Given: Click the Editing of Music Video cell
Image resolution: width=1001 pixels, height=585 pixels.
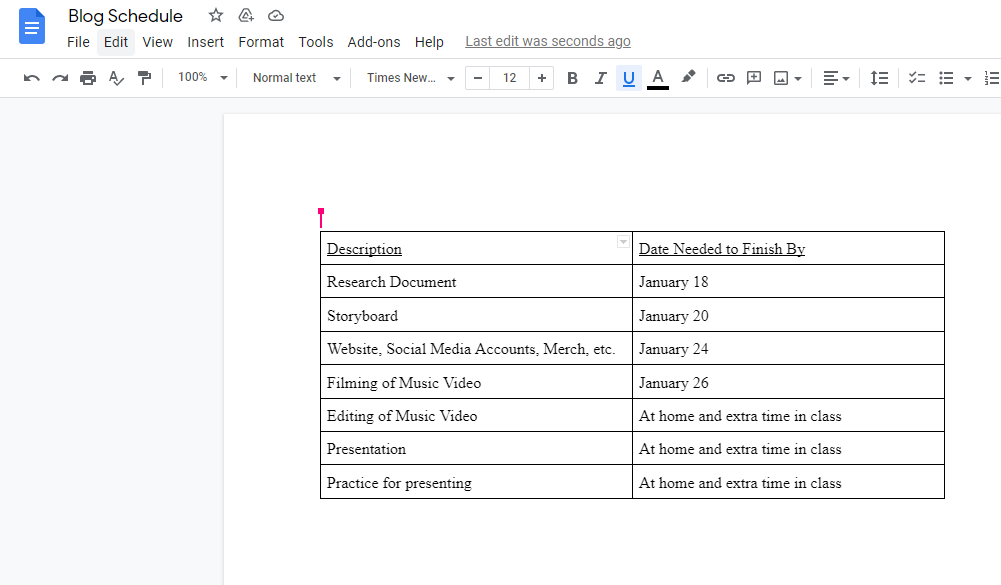Looking at the screenshot, I should click(476, 416).
